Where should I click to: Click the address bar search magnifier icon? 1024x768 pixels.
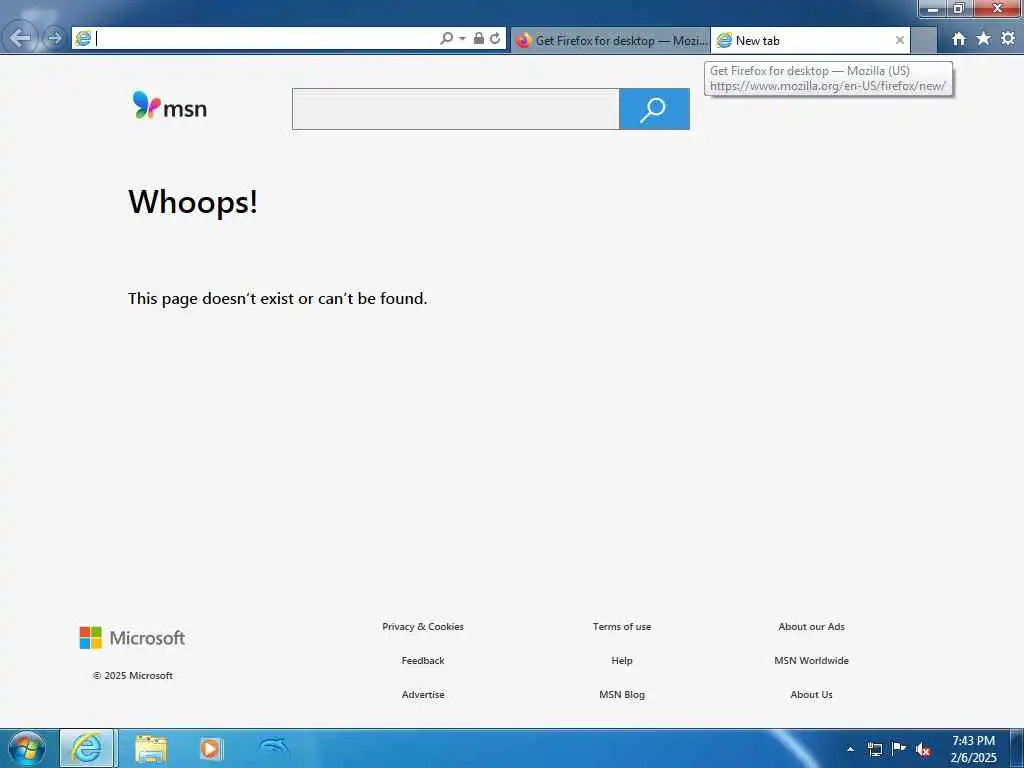tap(446, 39)
